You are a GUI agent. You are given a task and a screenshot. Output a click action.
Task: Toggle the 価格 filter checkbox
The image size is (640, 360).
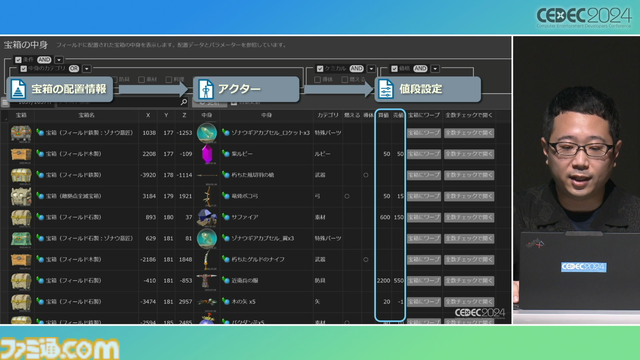pos(394,69)
